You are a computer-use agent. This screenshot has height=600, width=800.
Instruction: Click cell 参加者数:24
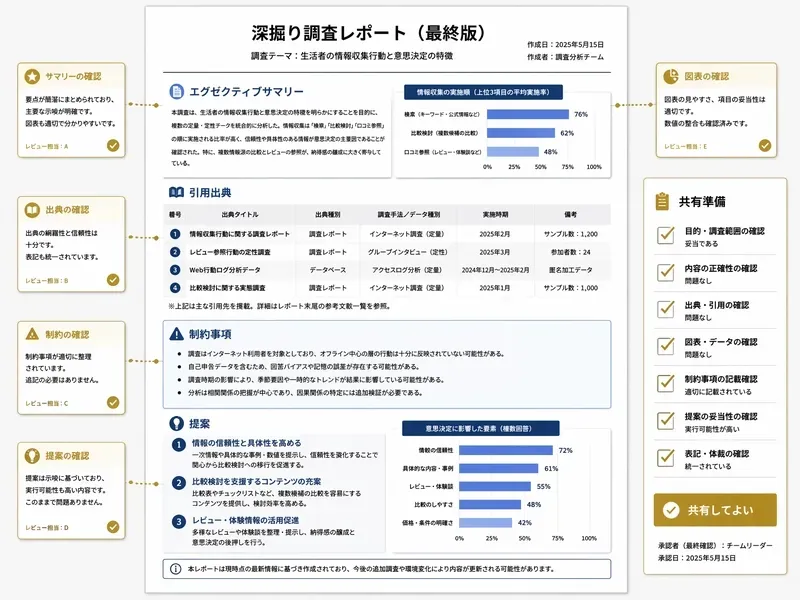pyautogui.click(x=570, y=252)
